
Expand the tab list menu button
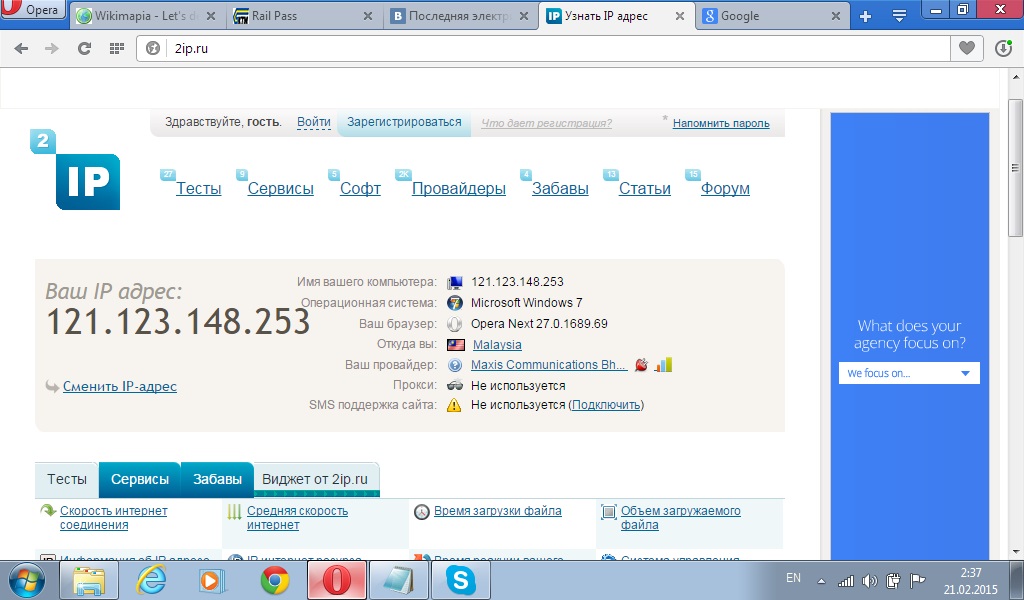(899, 16)
